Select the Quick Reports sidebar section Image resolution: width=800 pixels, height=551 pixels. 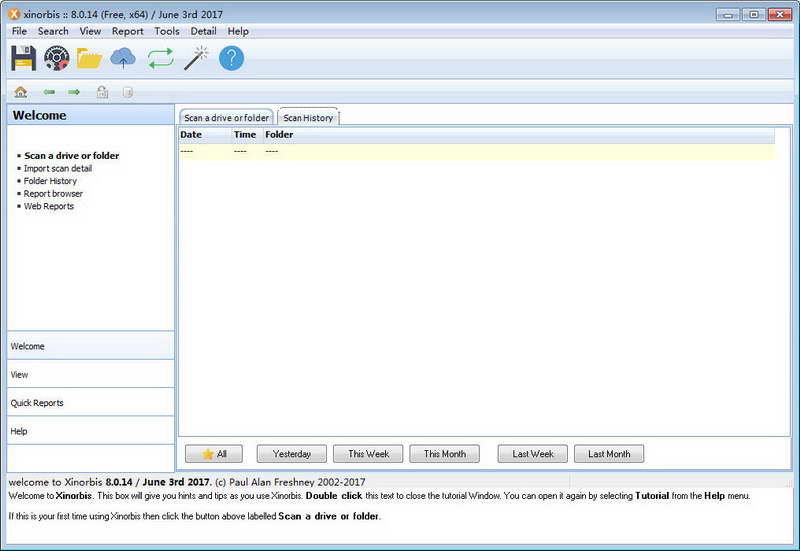[x=90, y=403]
